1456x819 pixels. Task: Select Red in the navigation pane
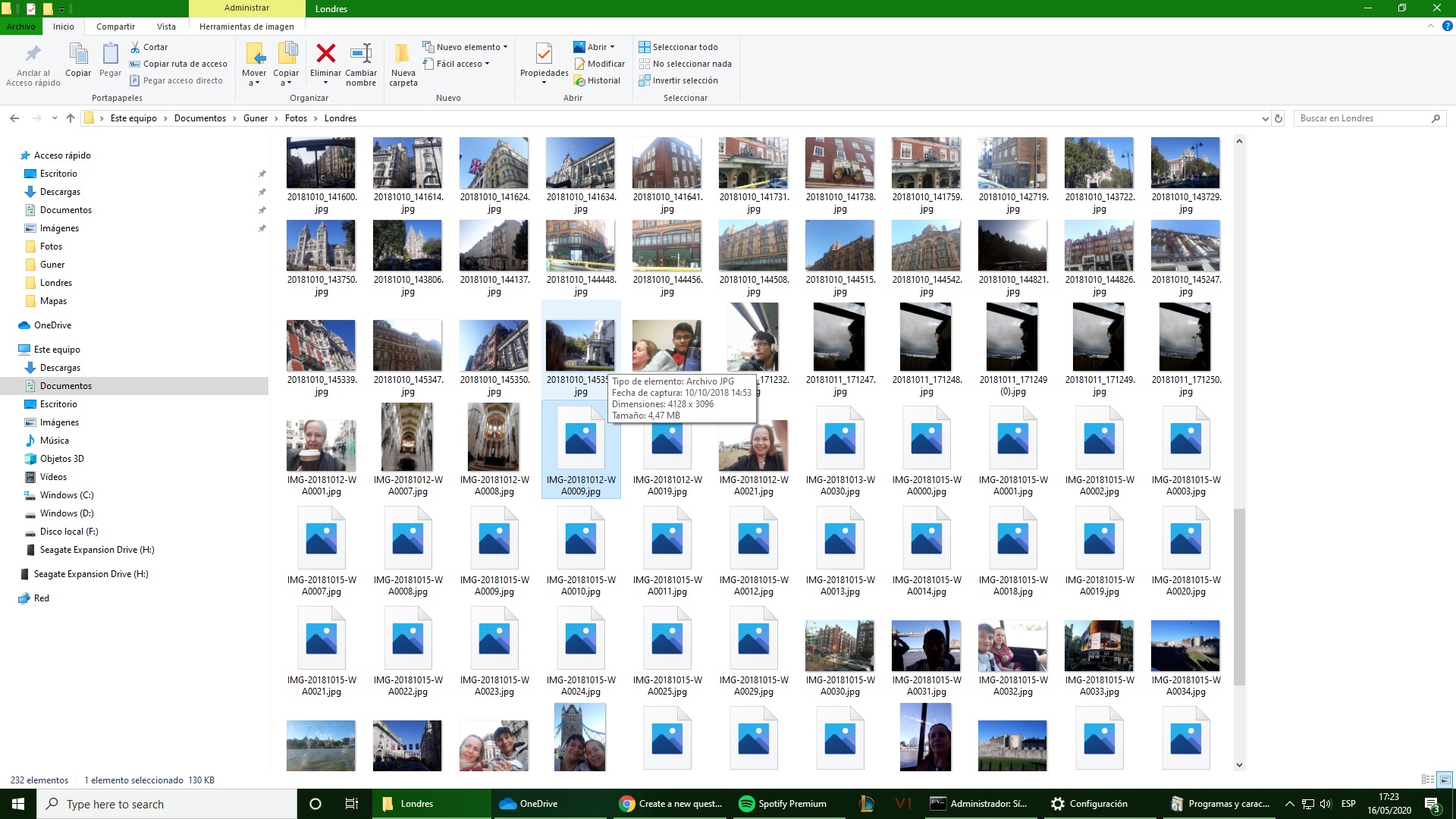[41, 598]
